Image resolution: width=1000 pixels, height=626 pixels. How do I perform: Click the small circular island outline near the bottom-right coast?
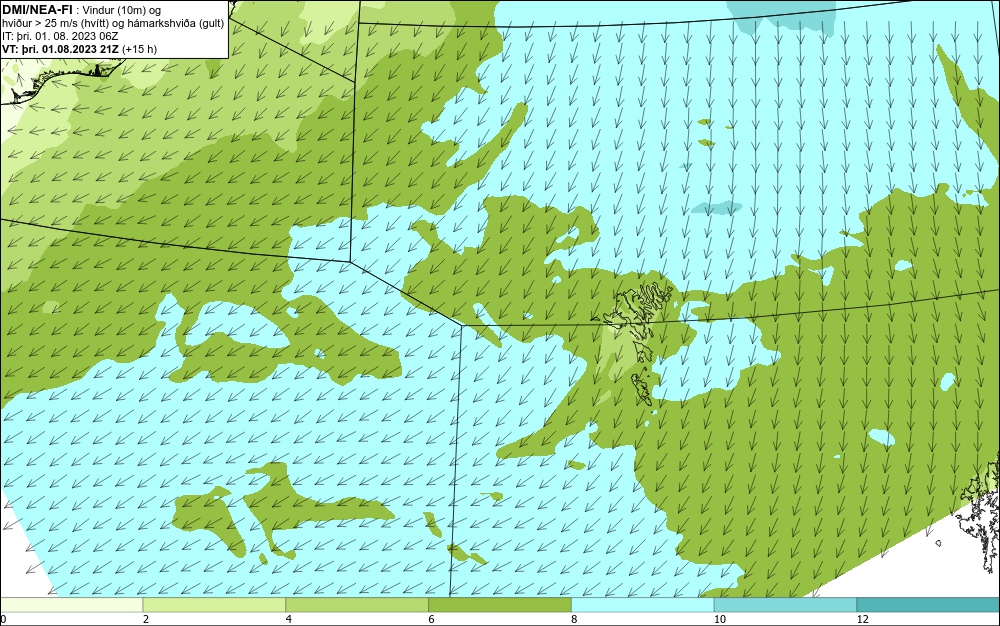(939, 543)
